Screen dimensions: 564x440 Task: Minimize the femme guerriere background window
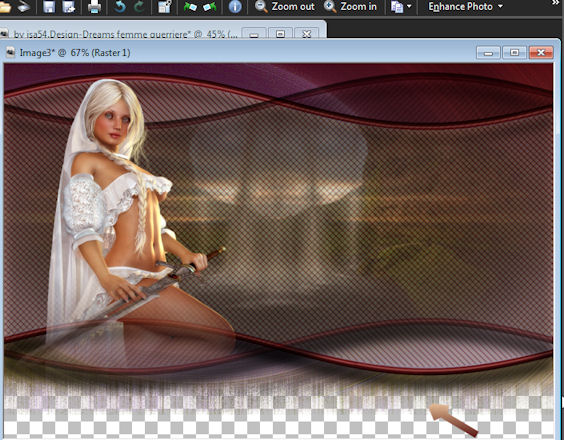point(254,34)
